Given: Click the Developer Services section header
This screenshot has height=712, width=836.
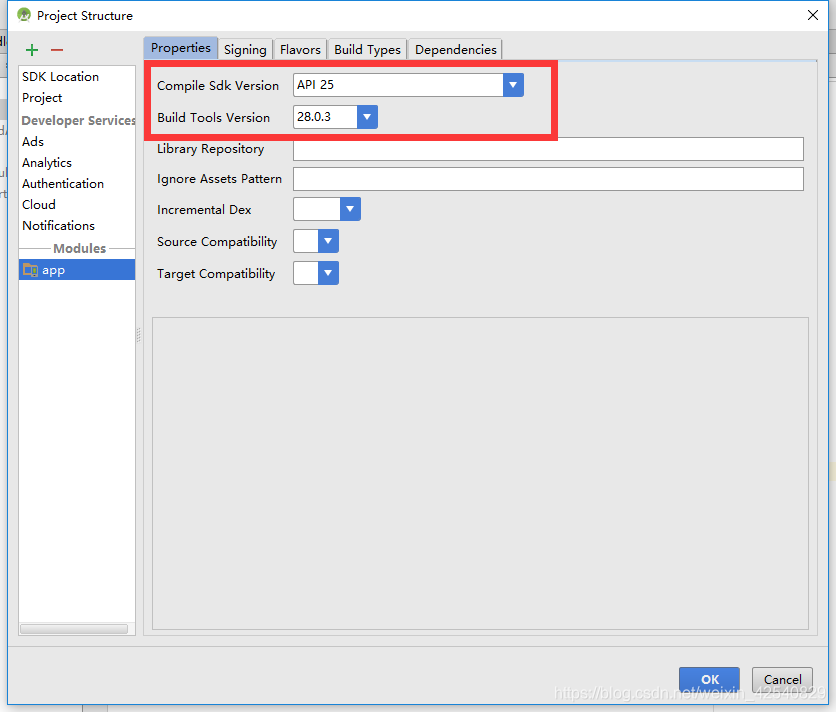Looking at the screenshot, I should [78, 121].
